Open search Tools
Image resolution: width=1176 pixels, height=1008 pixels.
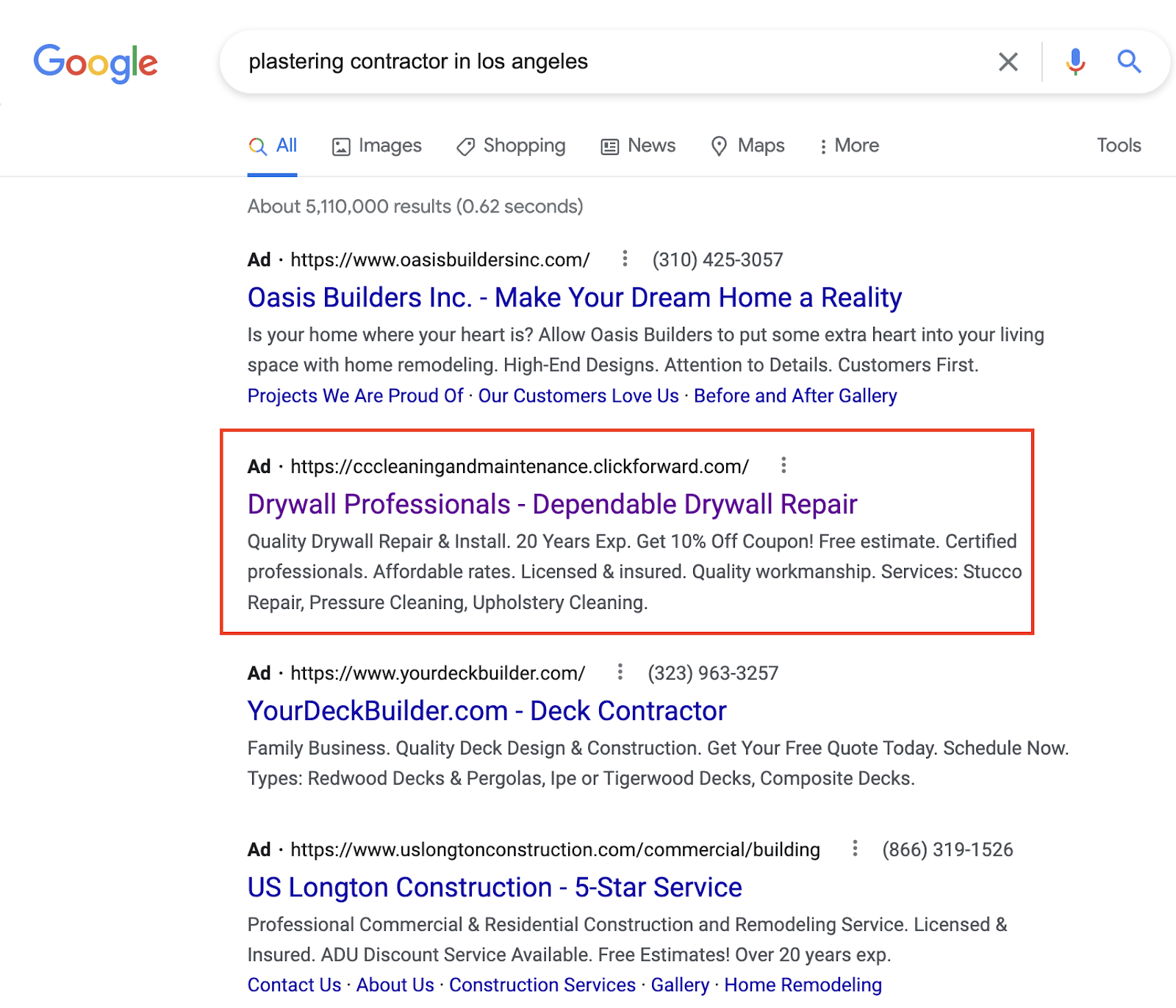point(1119,145)
